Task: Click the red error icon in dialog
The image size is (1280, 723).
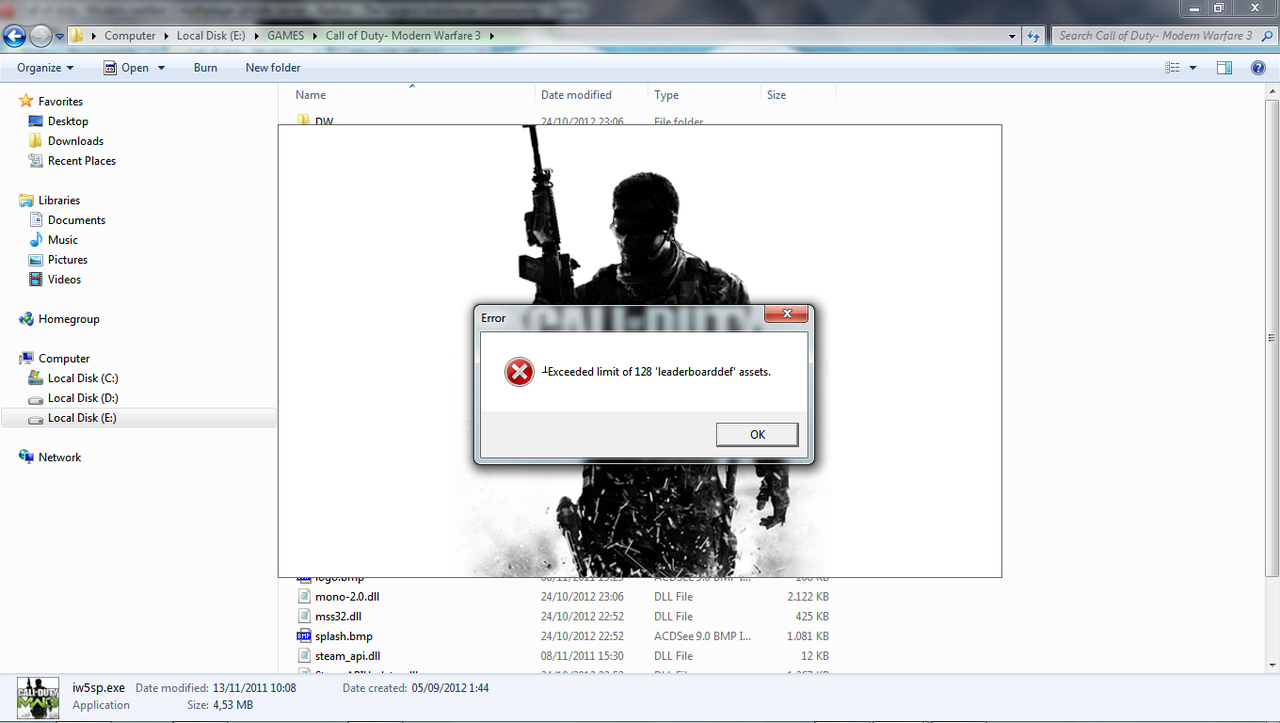Action: 519,372
